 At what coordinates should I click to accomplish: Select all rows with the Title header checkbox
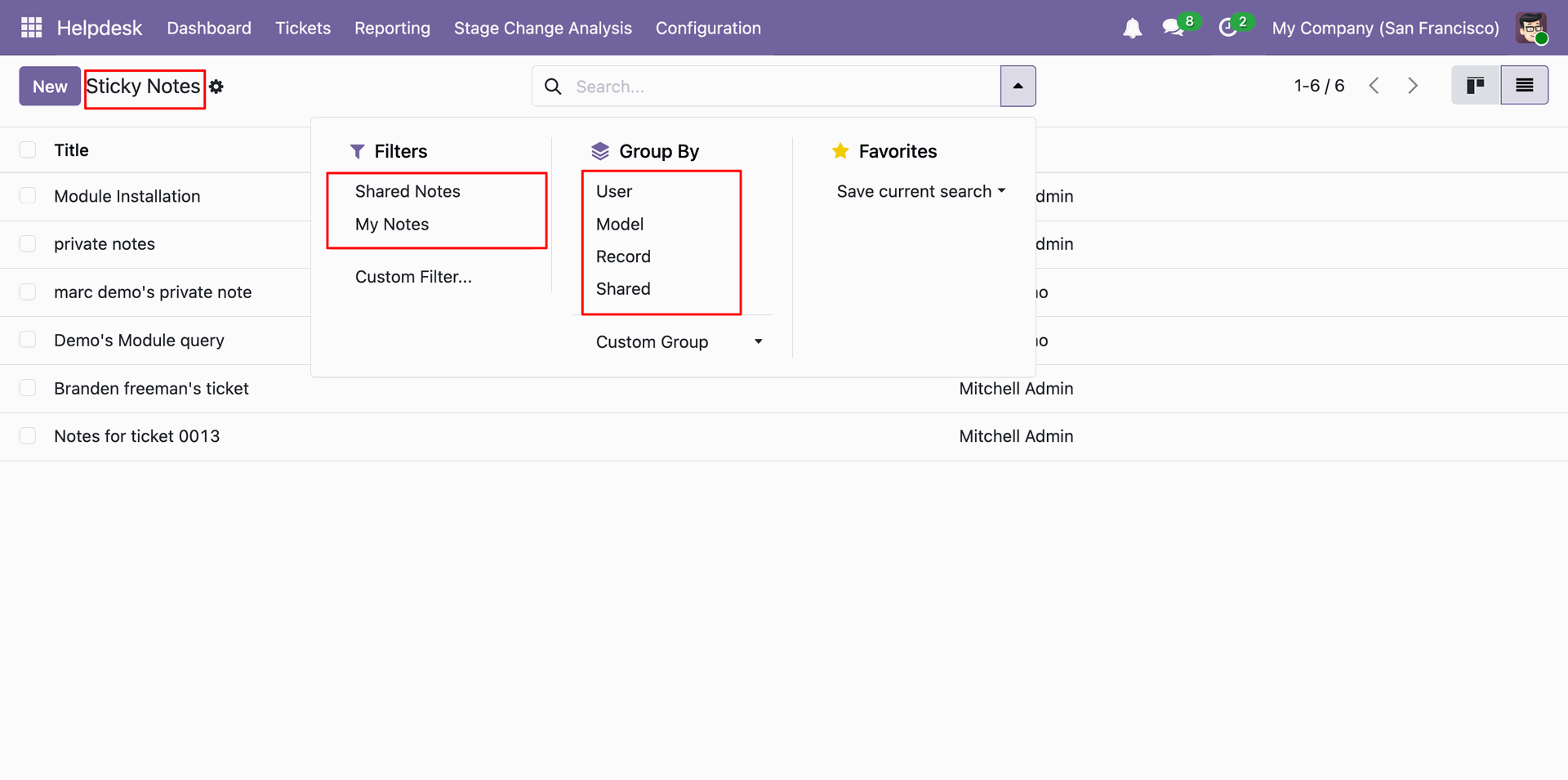pos(28,150)
